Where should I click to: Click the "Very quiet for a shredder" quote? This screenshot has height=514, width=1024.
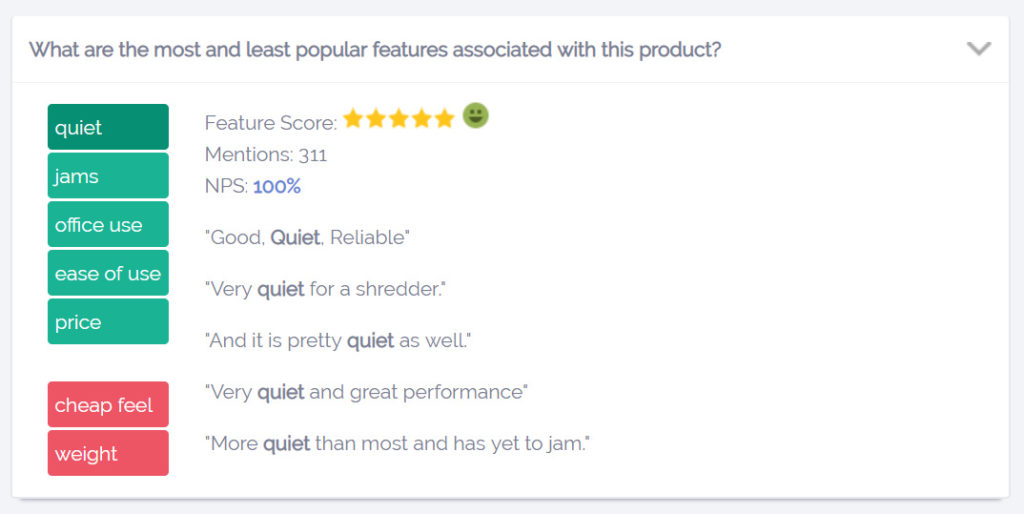coord(325,289)
